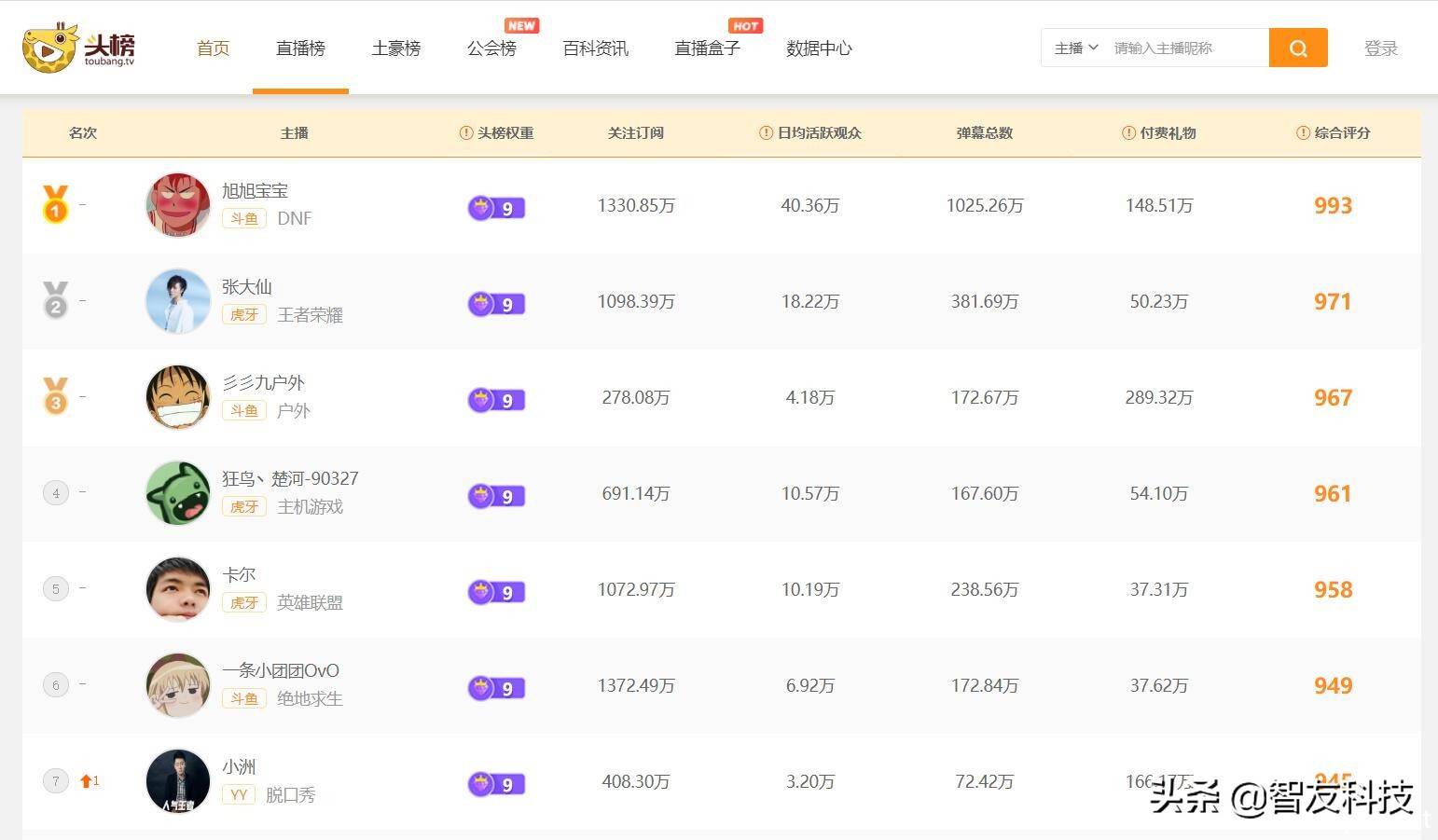Open the 百科资讯 tab
The image size is (1438, 840).
click(x=596, y=48)
